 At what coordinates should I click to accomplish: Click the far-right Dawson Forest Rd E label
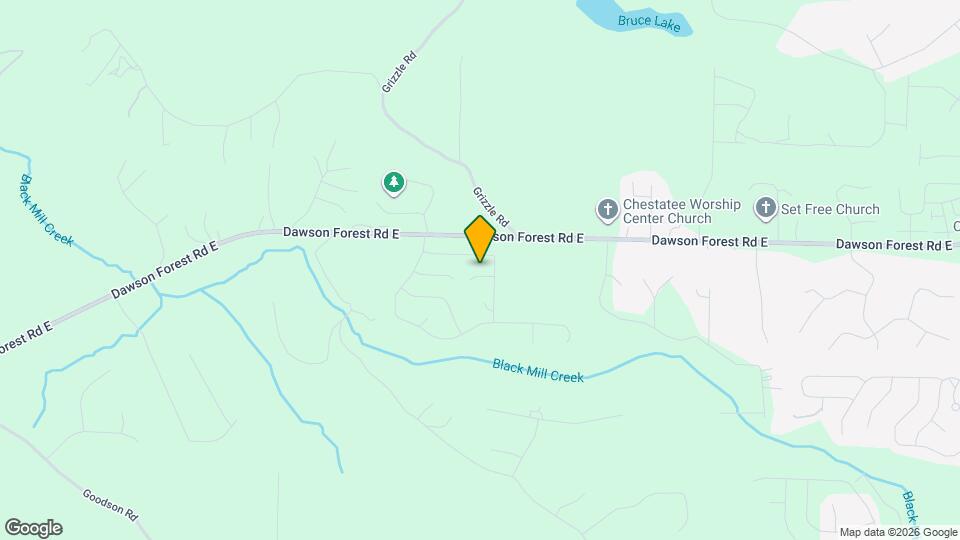click(894, 245)
